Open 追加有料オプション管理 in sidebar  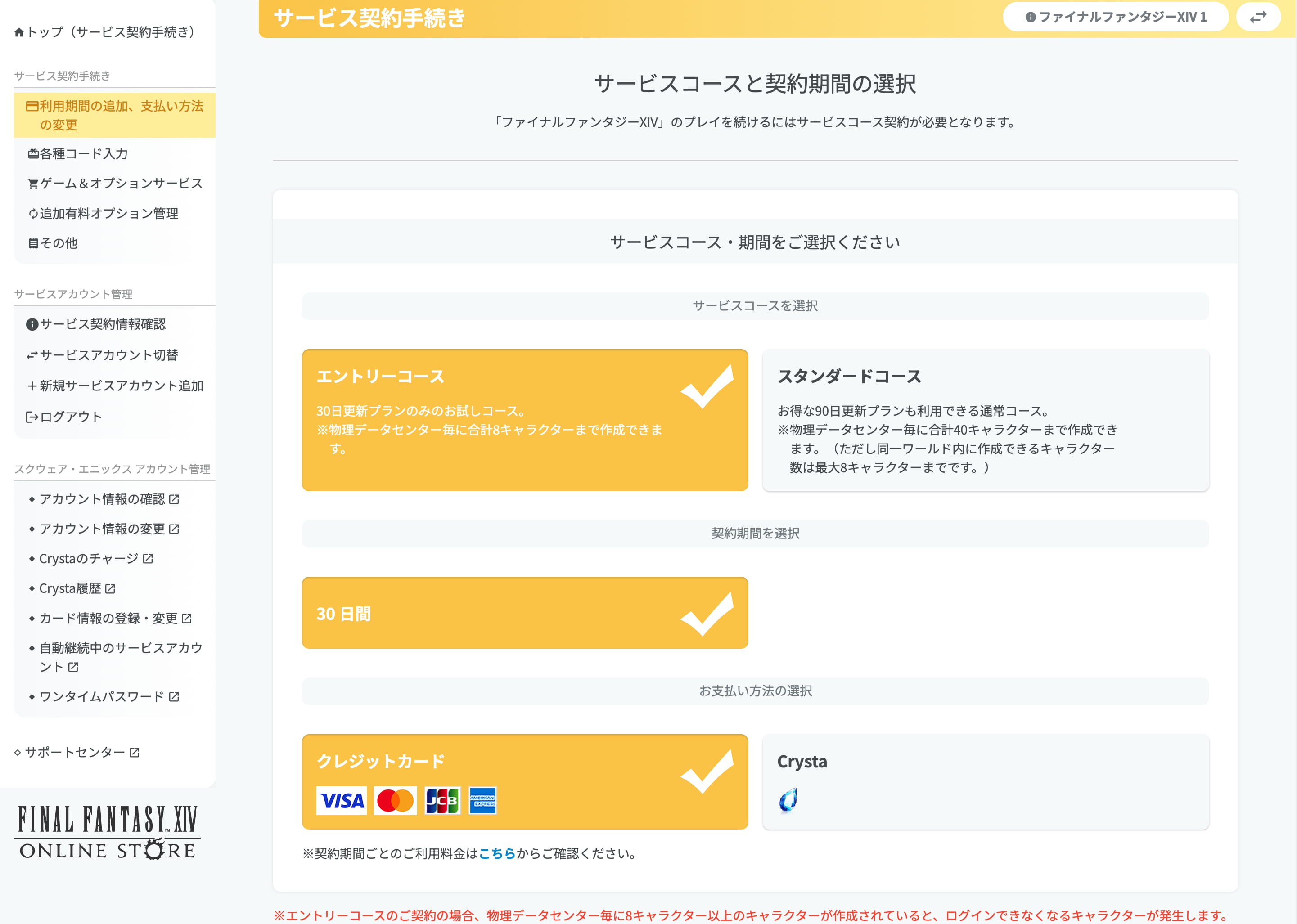103,213
